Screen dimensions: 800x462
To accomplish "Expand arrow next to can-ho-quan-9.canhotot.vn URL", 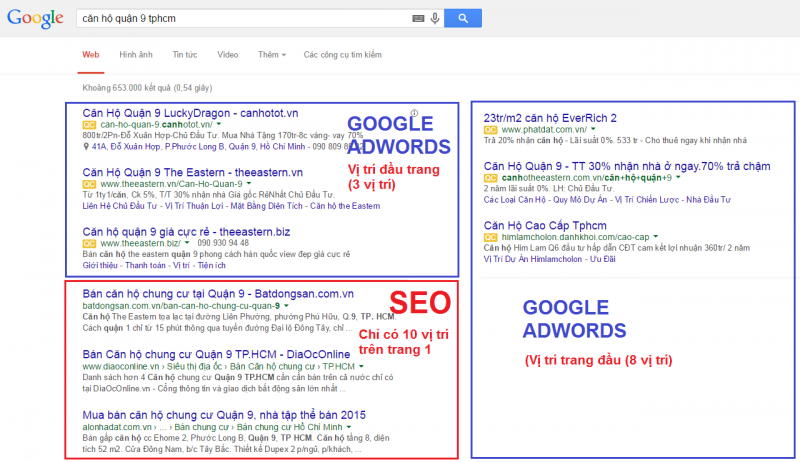I will pyautogui.click(x=219, y=124).
